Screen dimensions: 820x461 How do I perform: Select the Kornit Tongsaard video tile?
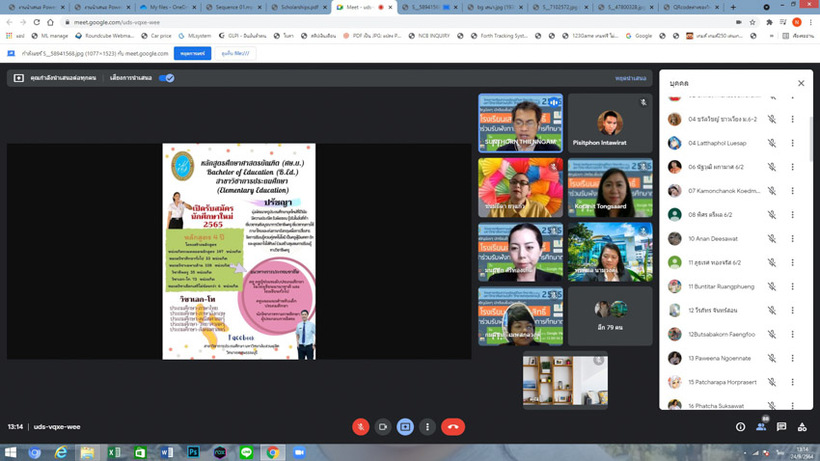(x=610, y=188)
